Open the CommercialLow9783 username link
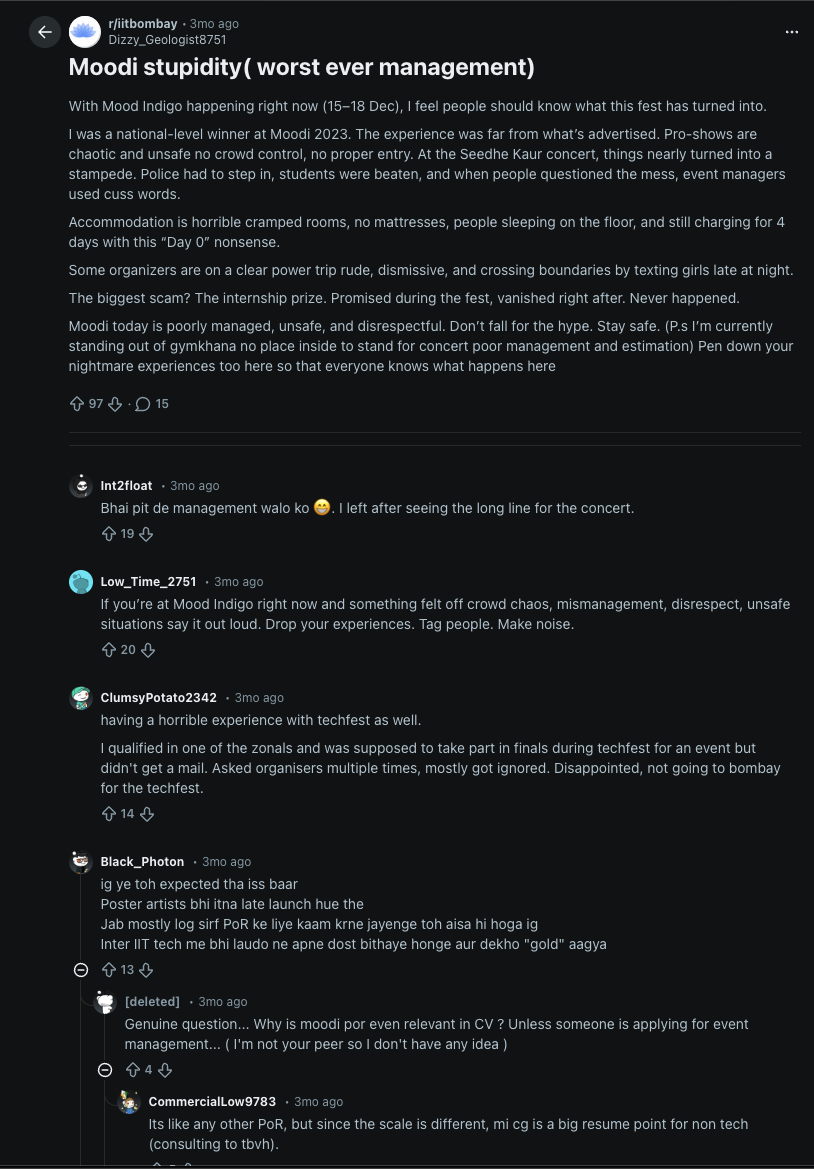This screenshot has width=814, height=1169. click(212, 1102)
